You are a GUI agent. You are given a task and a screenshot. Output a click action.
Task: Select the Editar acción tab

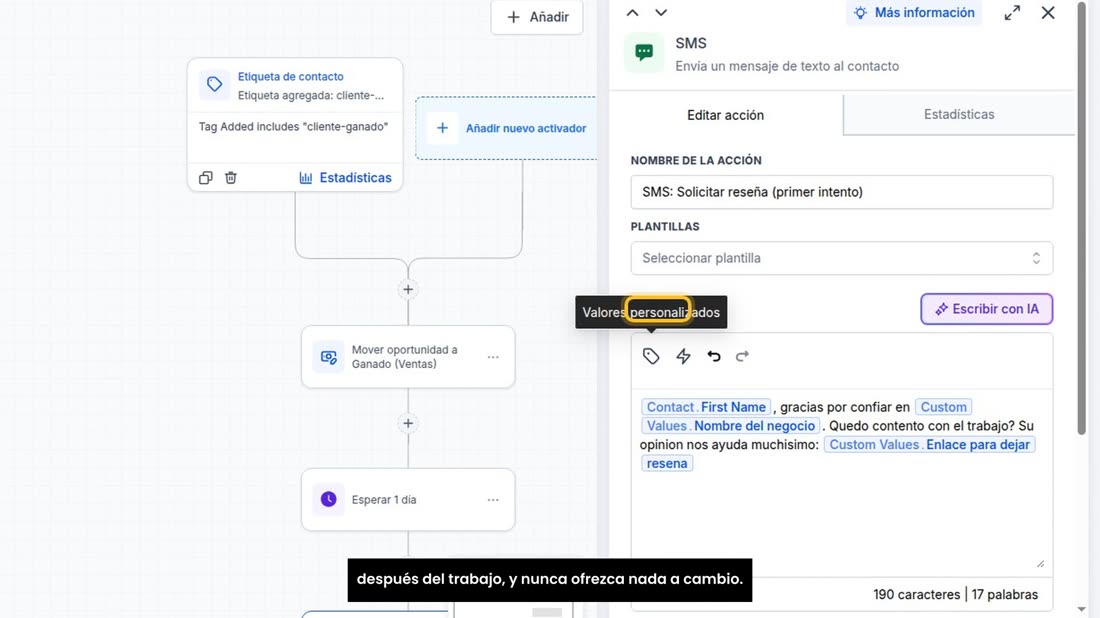pos(725,115)
